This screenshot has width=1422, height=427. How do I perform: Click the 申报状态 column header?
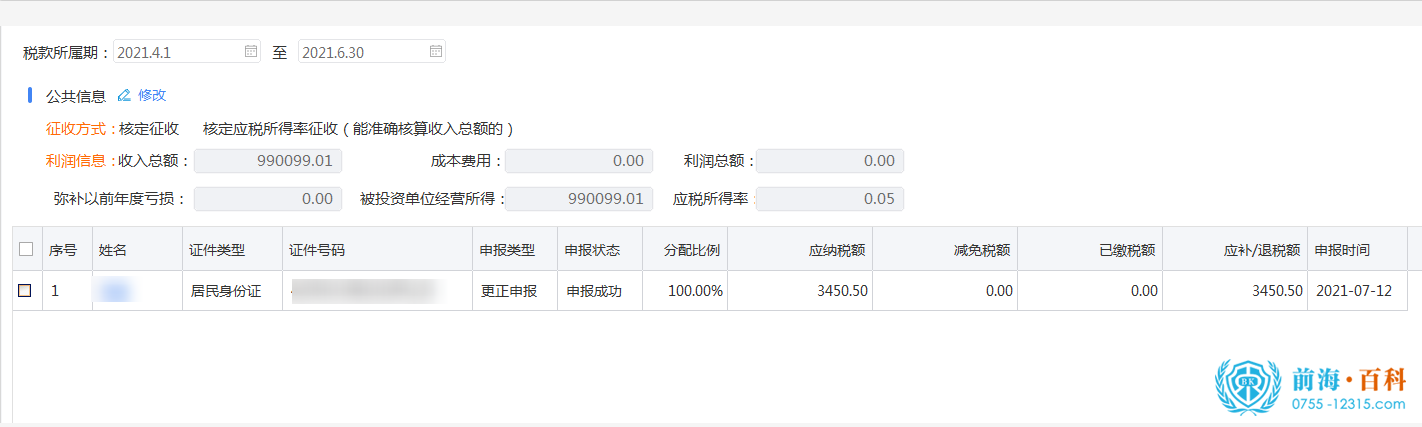[x=592, y=250]
